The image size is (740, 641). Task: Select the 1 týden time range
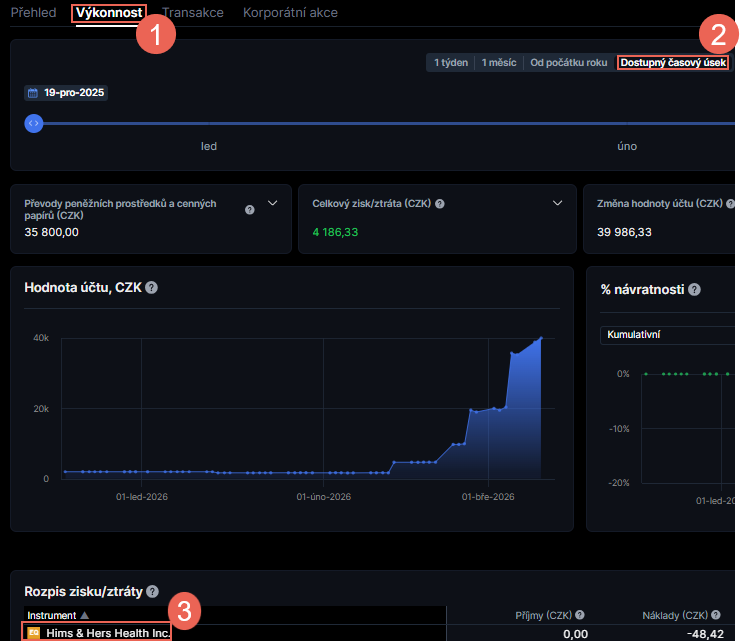451,62
